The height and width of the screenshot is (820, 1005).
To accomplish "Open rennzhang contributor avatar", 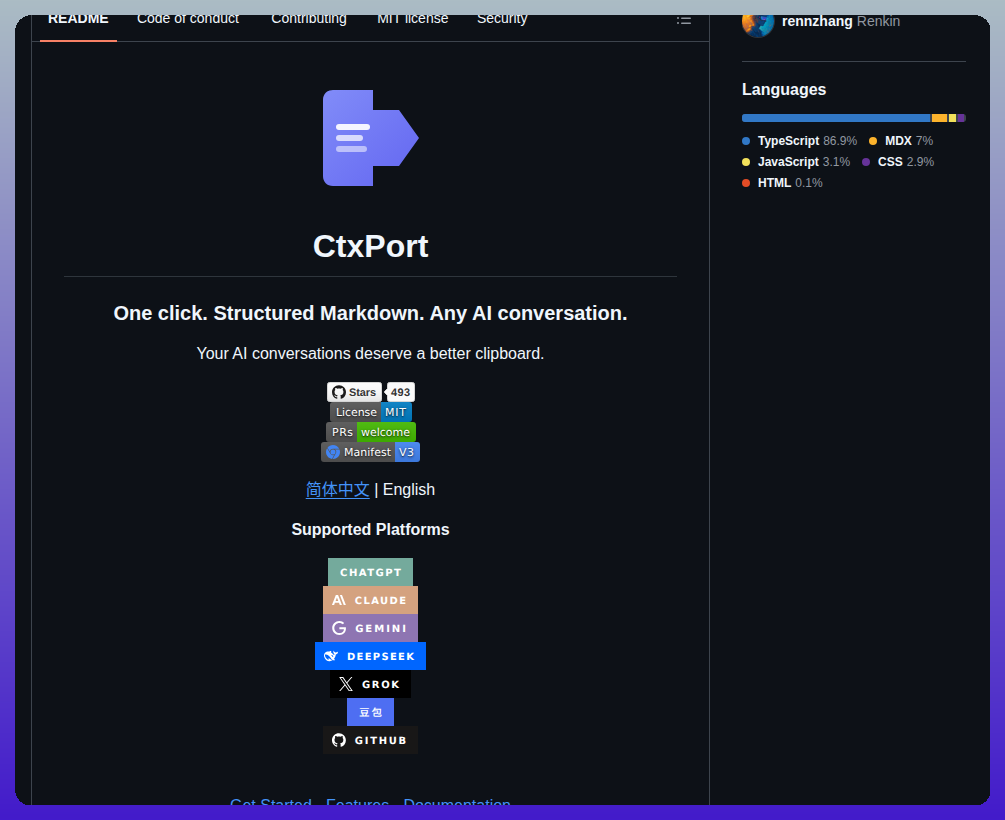I will [758, 23].
